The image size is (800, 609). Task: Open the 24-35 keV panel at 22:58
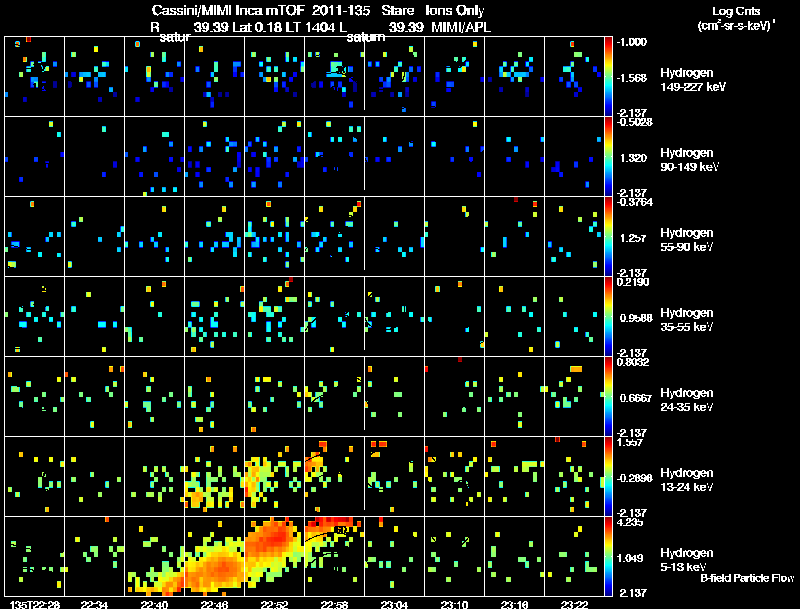[335, 396]
